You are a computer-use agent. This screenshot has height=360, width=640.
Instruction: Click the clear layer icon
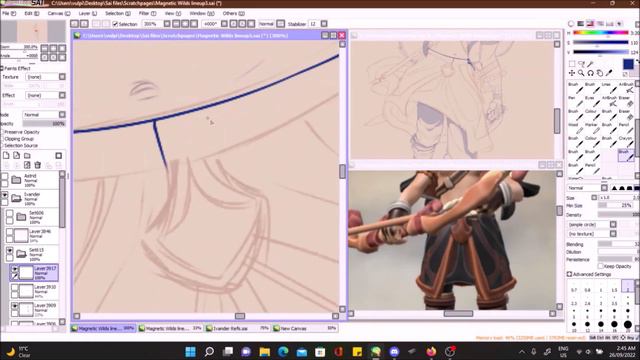click(x=27, y=165)
